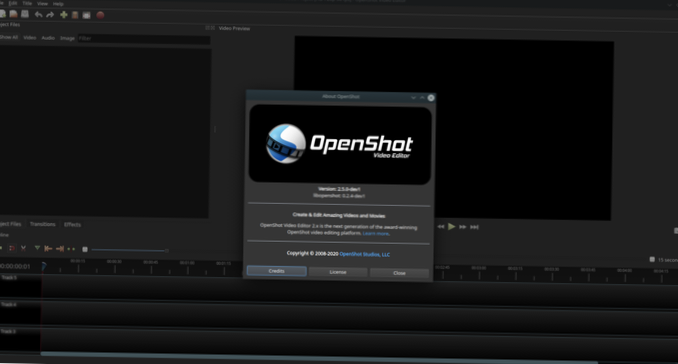This screenshot has width=678, height=364.
Task: Open the License button in About dialog
Action: click(338, 272)
